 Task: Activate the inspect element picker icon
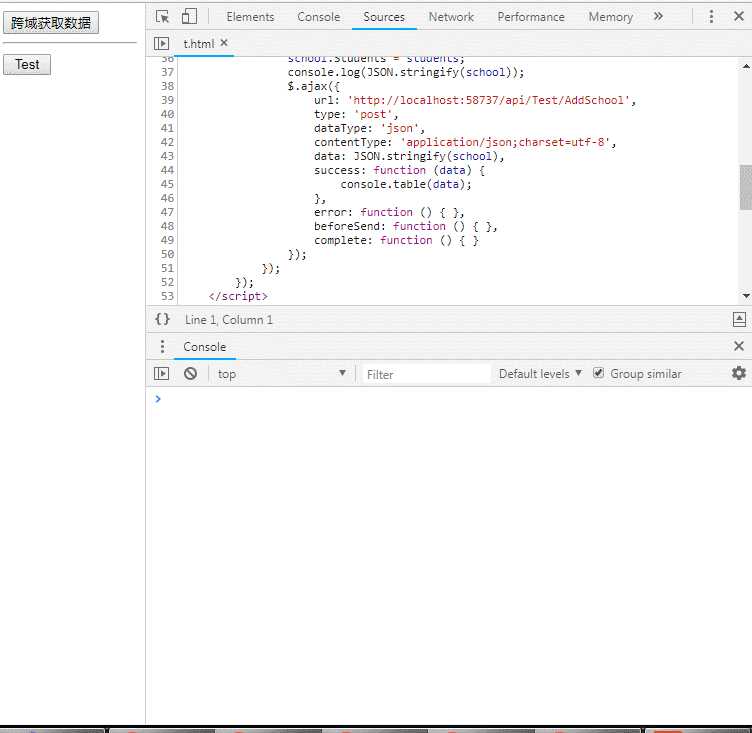click(x=162, y=17)
